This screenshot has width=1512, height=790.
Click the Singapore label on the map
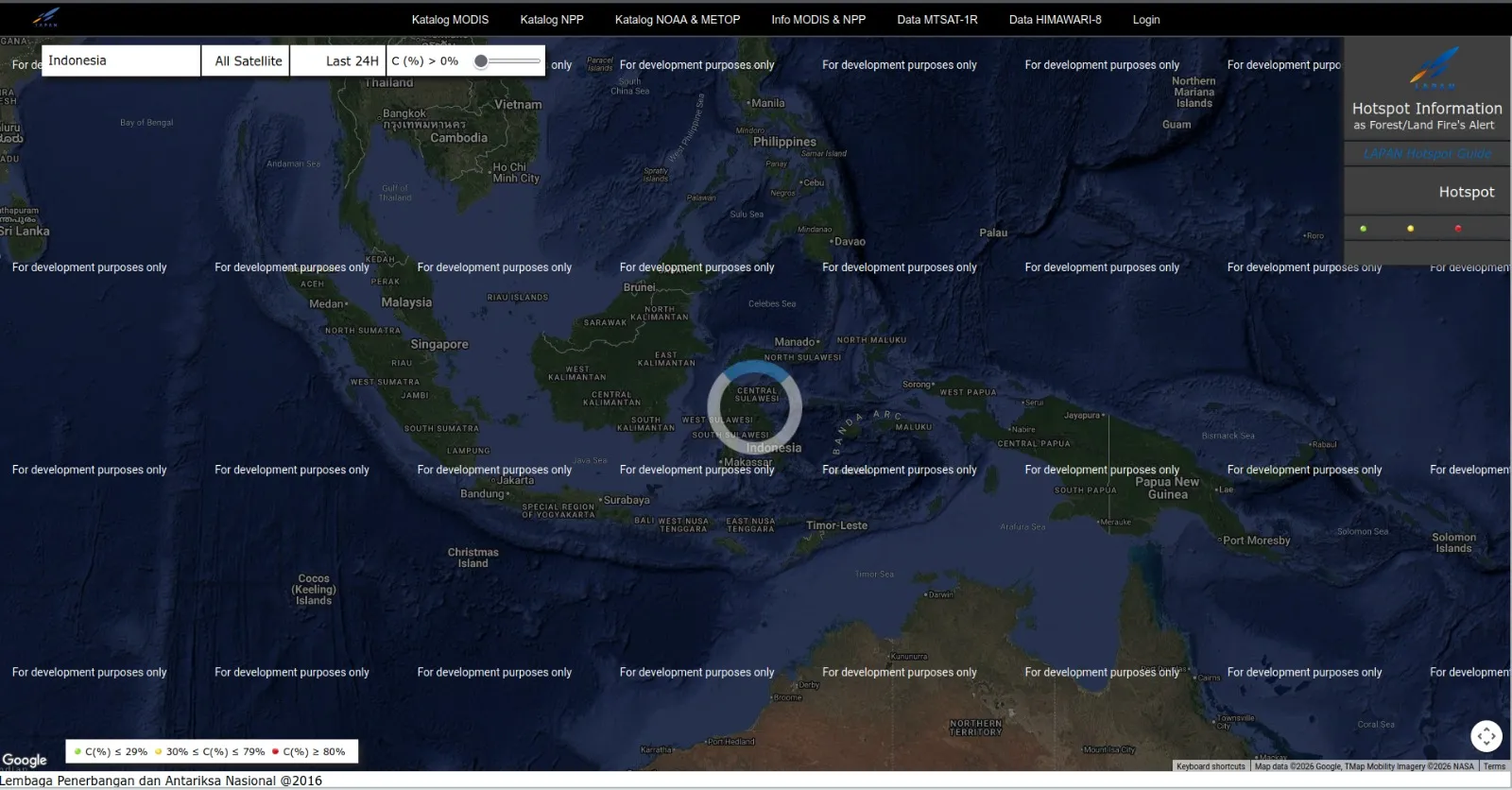point(439,344)
